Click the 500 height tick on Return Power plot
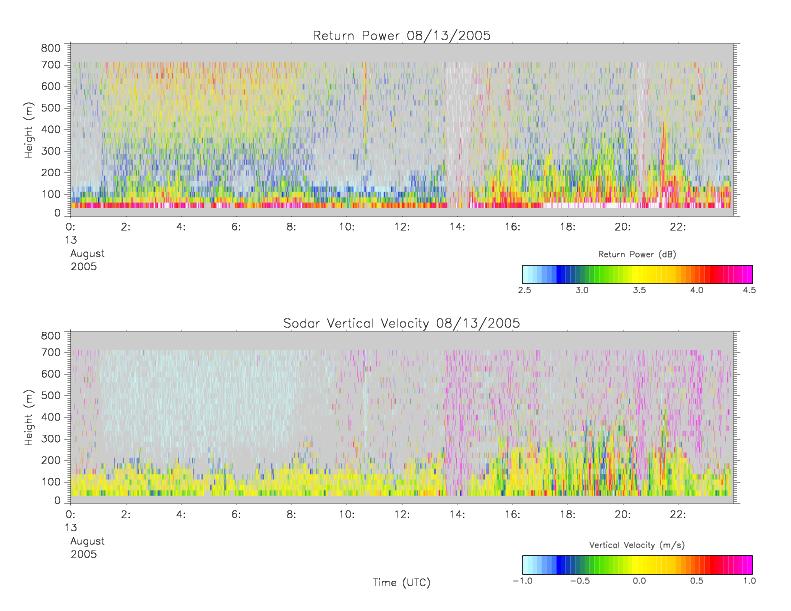791x611 pixels. coord(50,108)
